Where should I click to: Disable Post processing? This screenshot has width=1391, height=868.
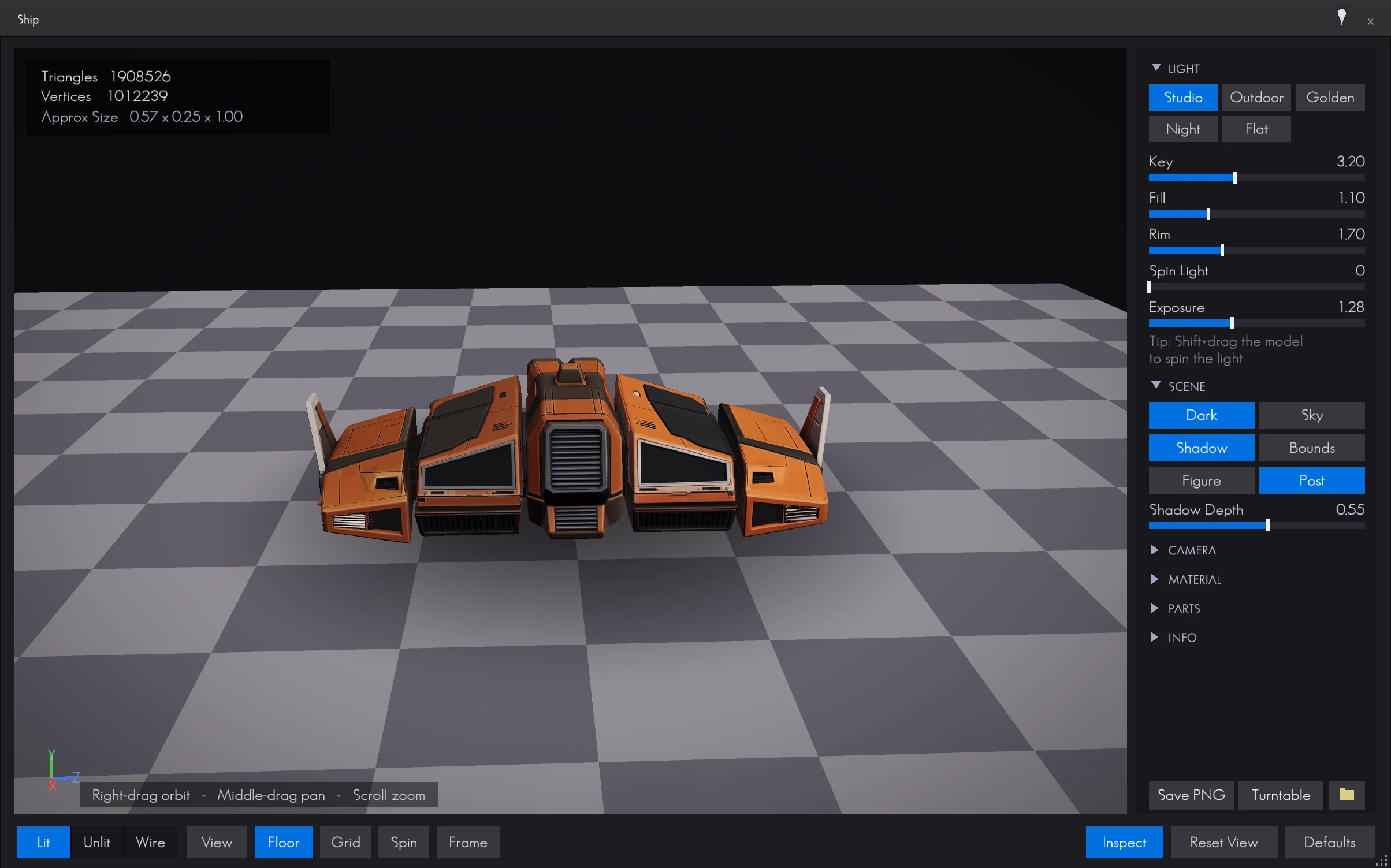[x=1312, y=480]
